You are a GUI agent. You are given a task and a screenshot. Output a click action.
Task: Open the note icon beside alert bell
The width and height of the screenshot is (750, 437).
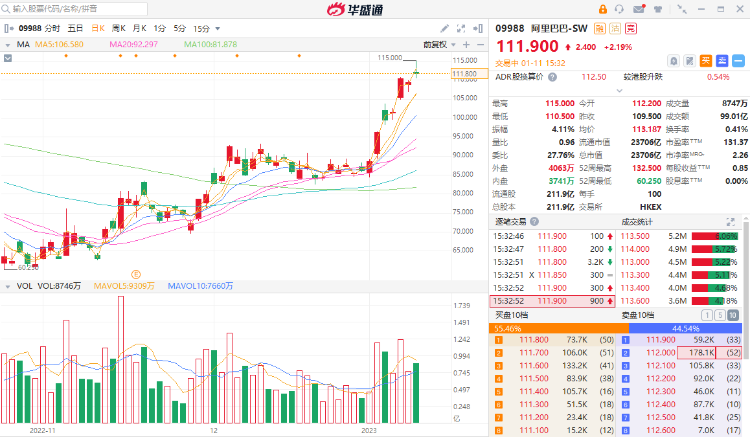tap(689, 61)
